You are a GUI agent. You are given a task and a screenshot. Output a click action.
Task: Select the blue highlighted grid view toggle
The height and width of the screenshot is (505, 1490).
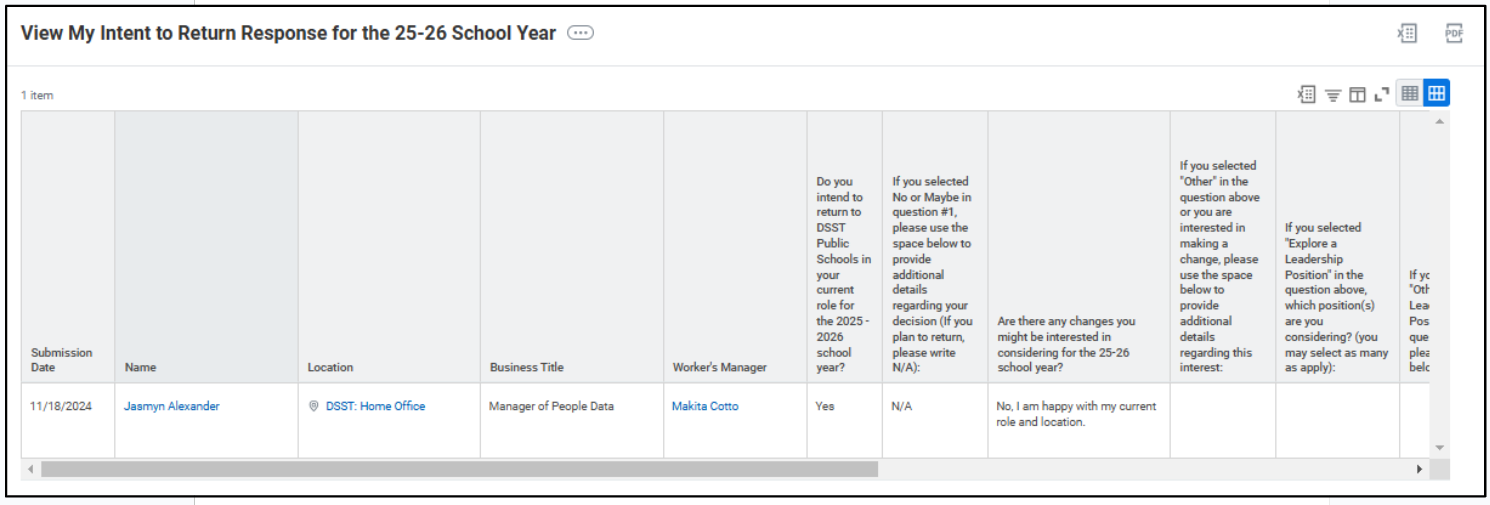(x=1436, y=93)
